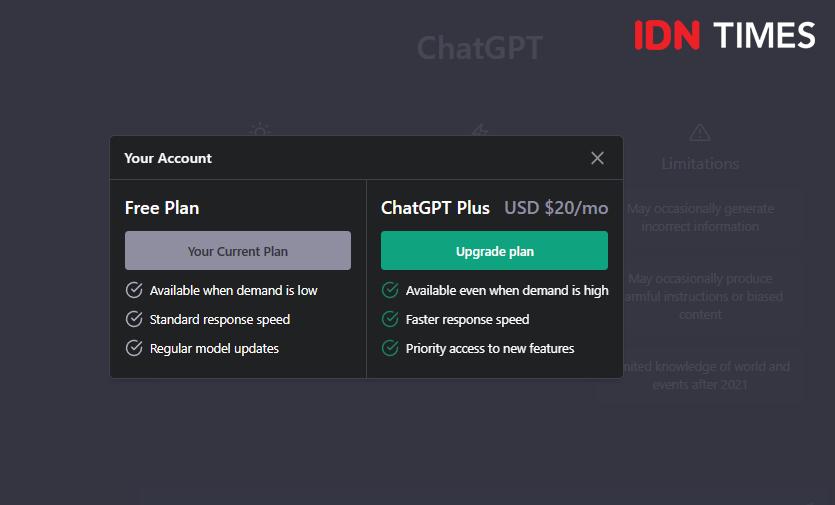Click 'Standard response speed' text

220,320
